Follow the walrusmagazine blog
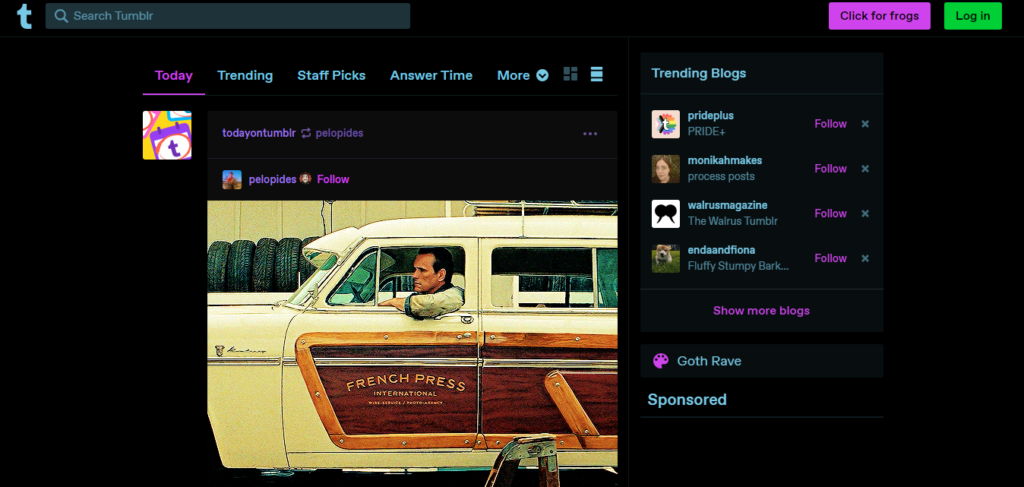 [830, 213]
